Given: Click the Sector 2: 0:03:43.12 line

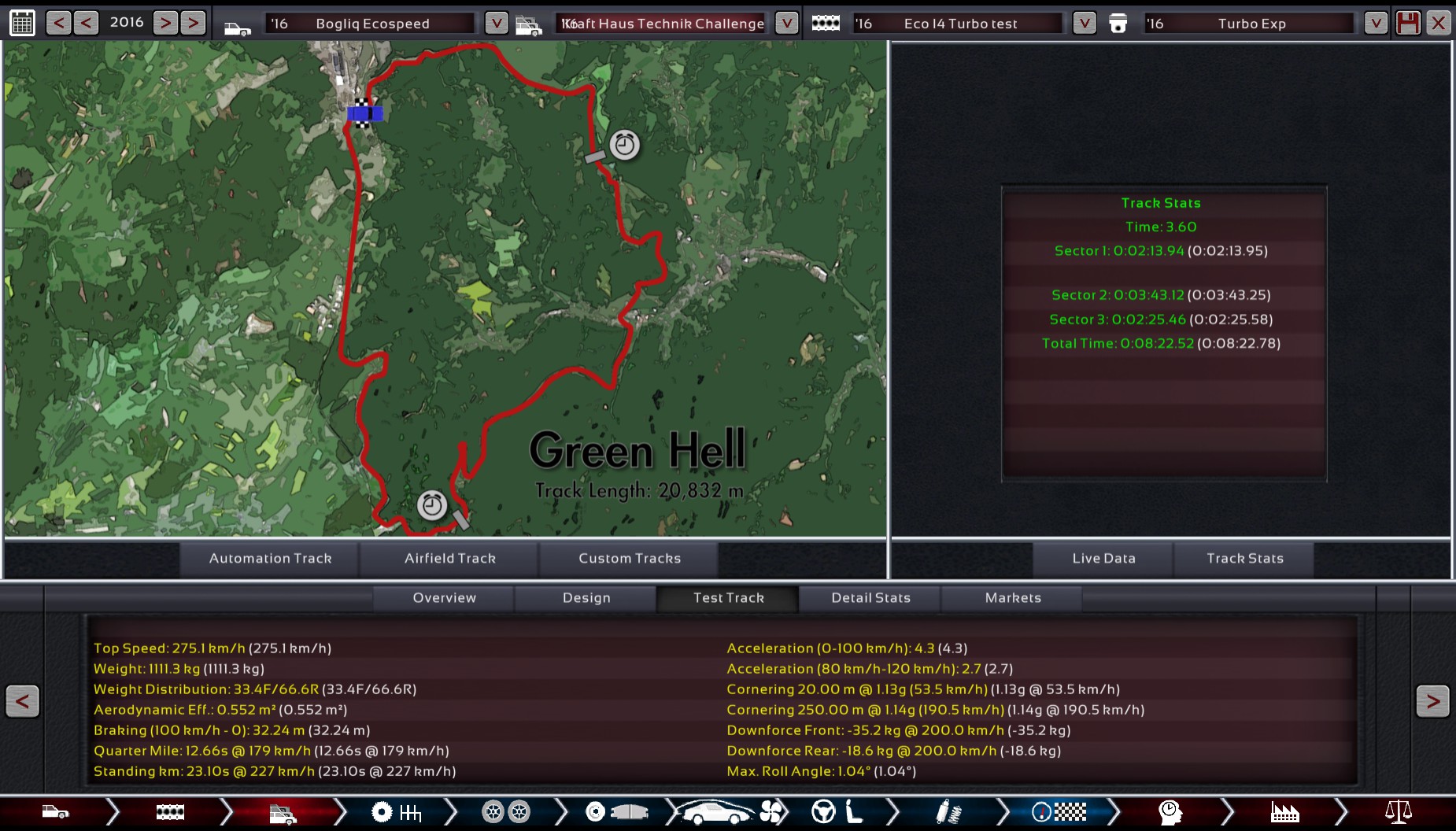Looking at the screenshot, I should click(x=1161, y=294).
